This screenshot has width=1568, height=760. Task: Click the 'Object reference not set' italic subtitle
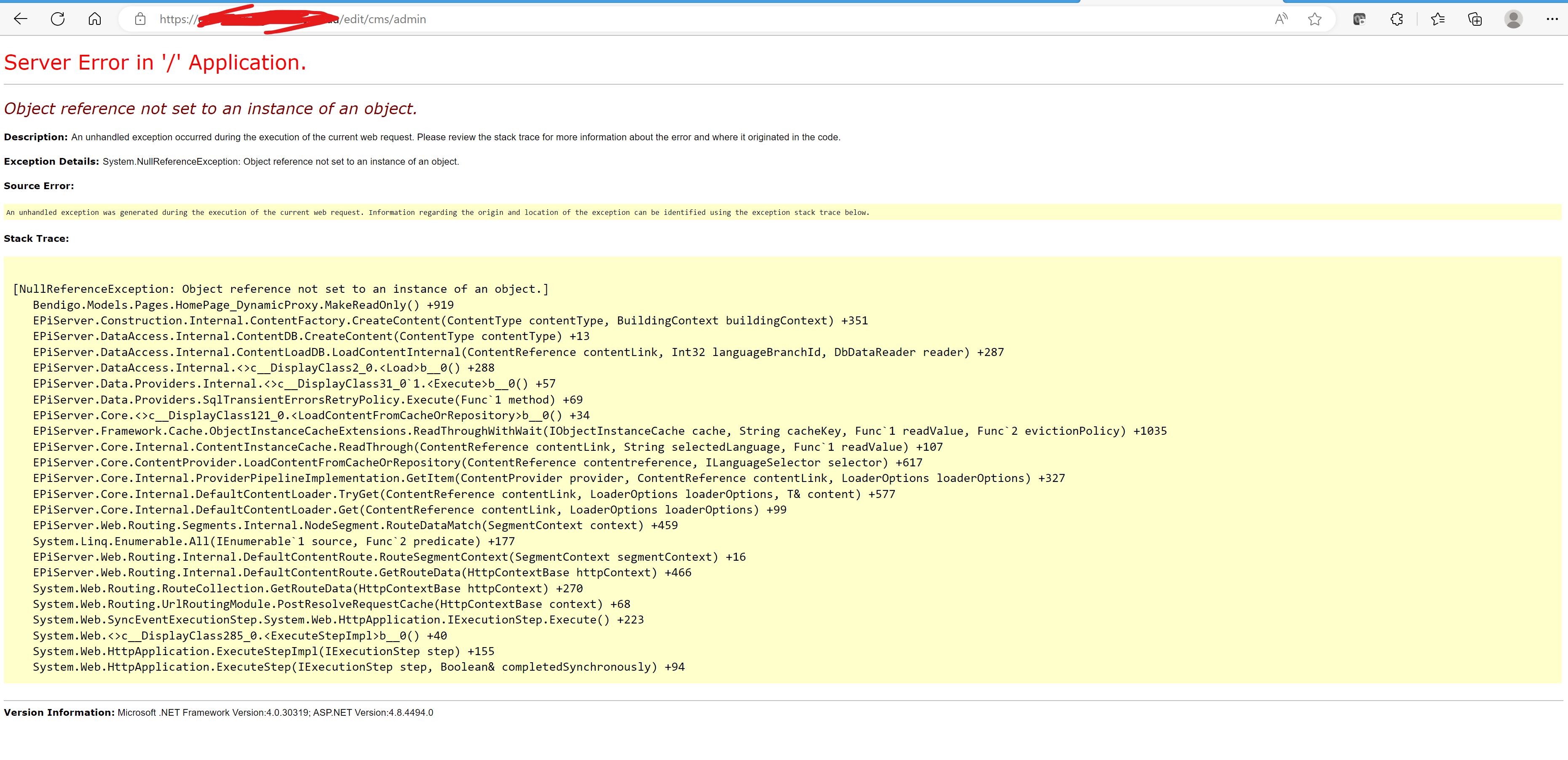[x=210, y=108]
